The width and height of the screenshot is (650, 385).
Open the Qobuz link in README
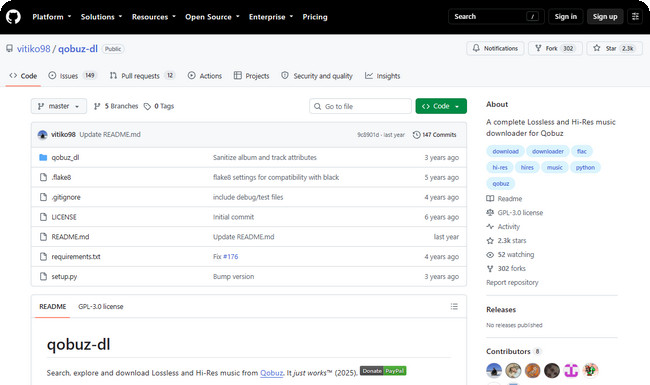(x=272, y=373)
